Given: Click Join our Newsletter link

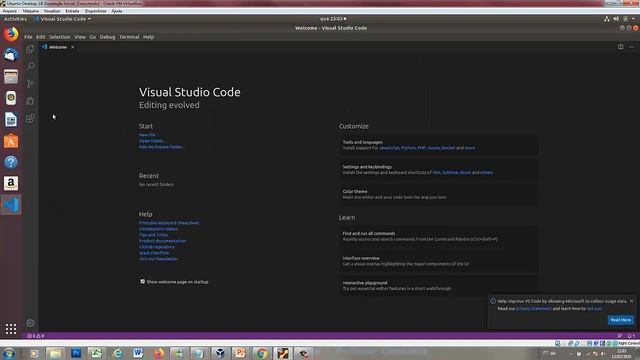Looking at the screenshot, I should (x=158, y=259).
